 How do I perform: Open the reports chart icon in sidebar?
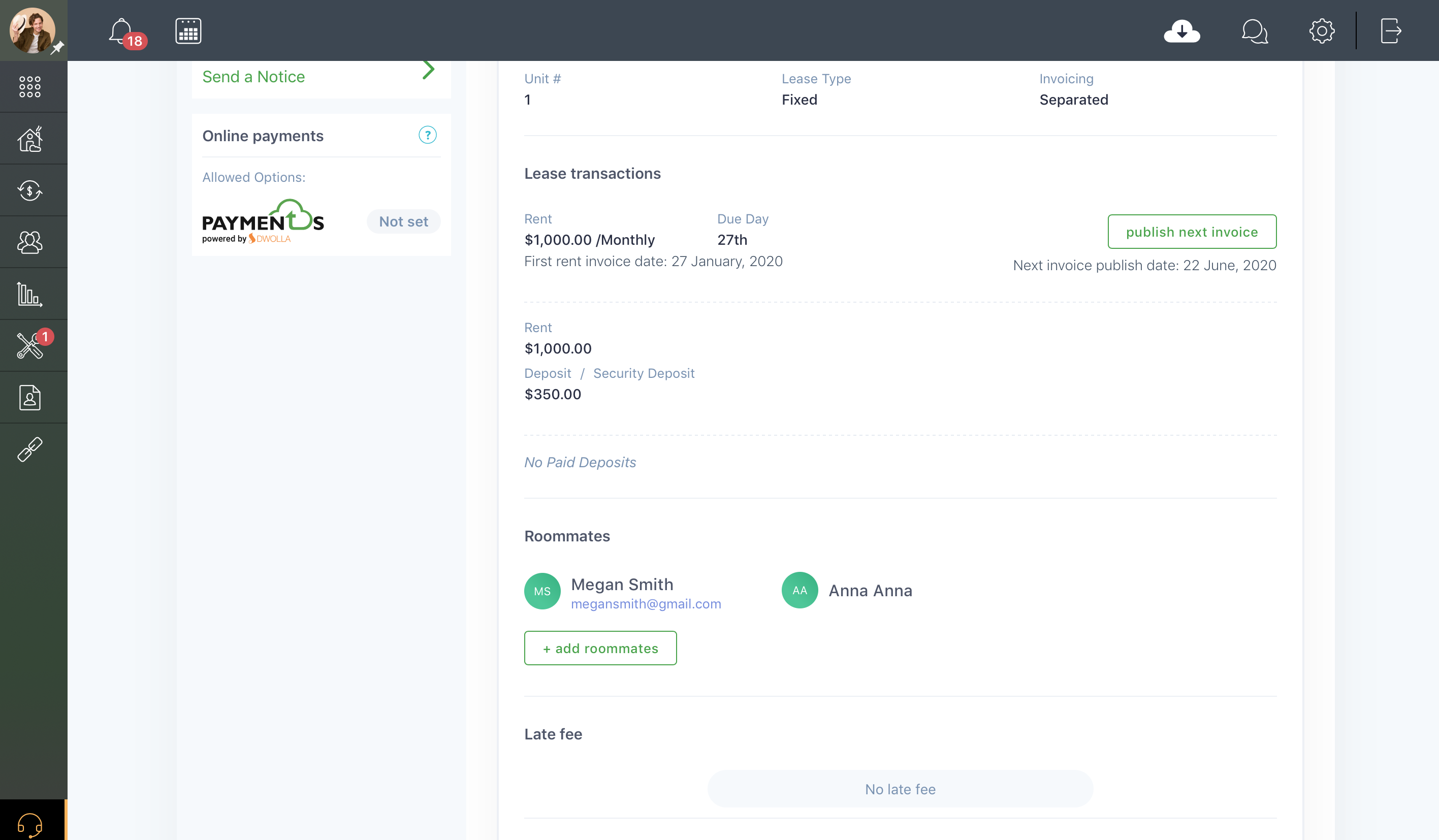(30, 294)
